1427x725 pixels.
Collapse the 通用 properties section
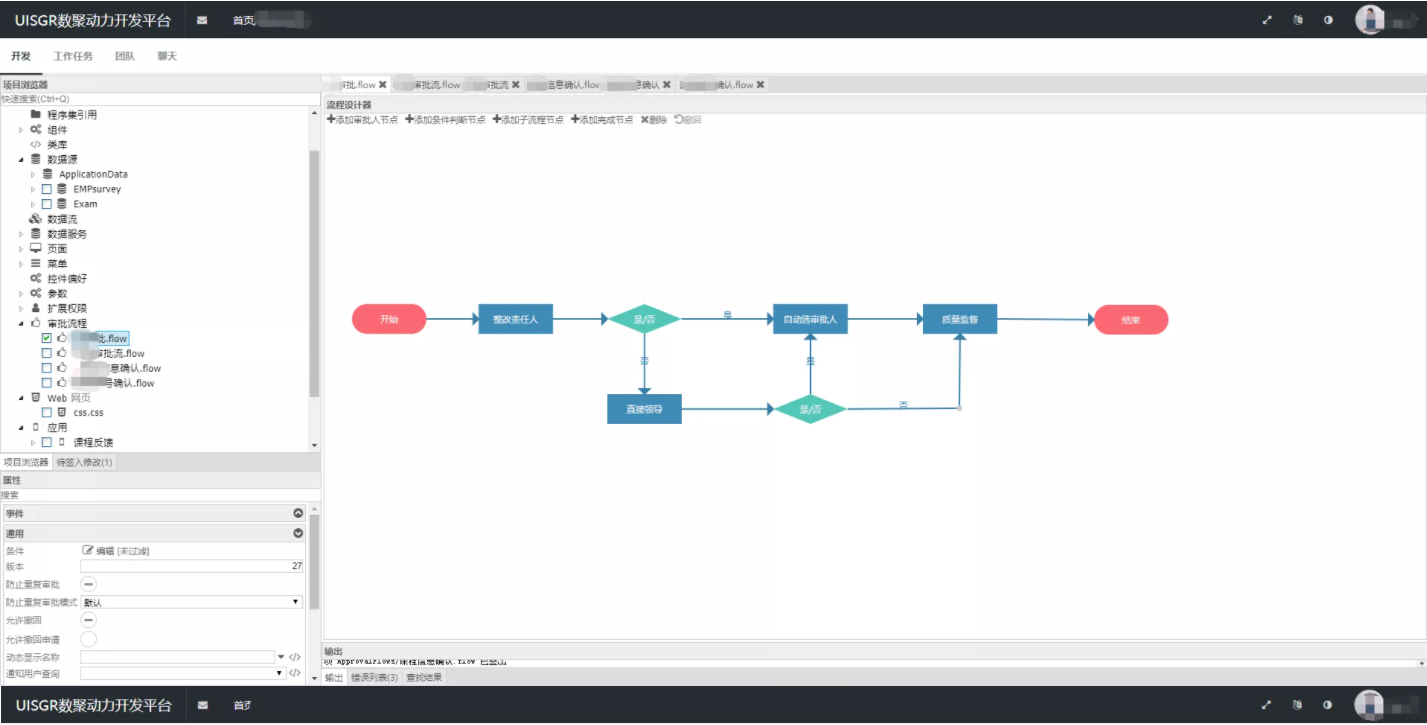[297, 533]
